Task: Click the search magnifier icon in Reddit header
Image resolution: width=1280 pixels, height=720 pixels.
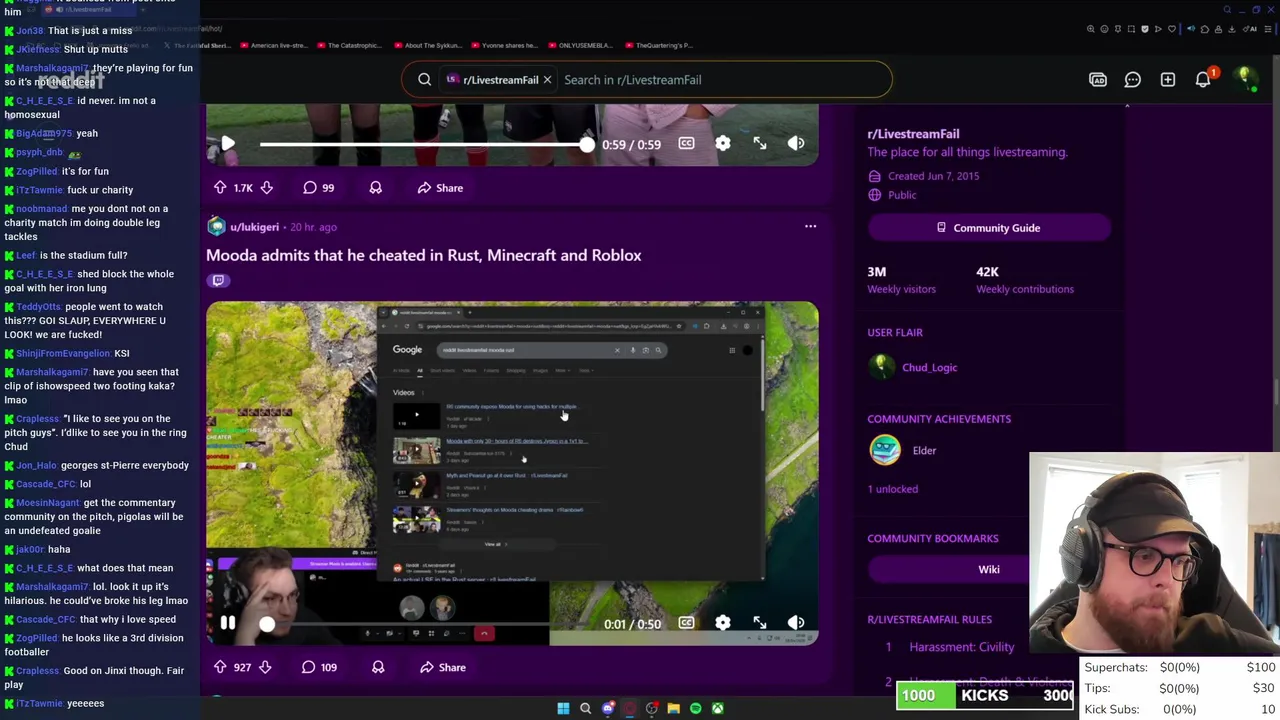Action: [425, 80]
